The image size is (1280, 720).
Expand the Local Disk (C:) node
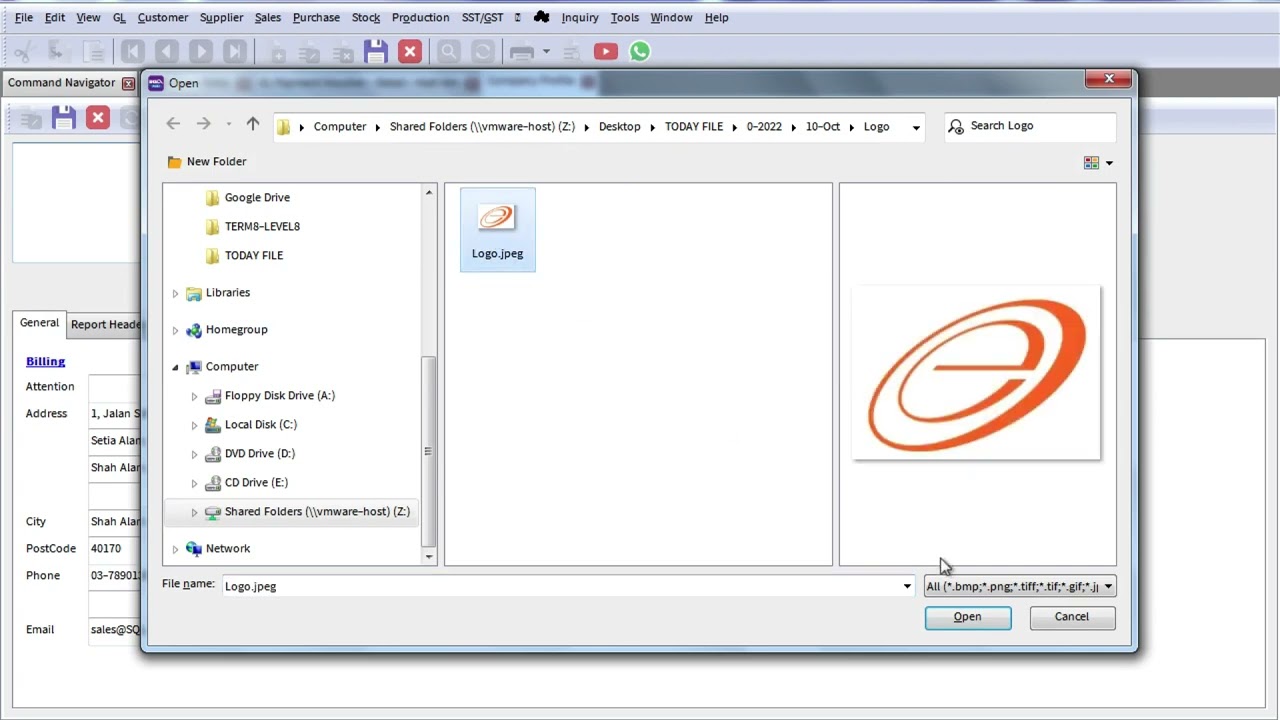tap(194, 425)
